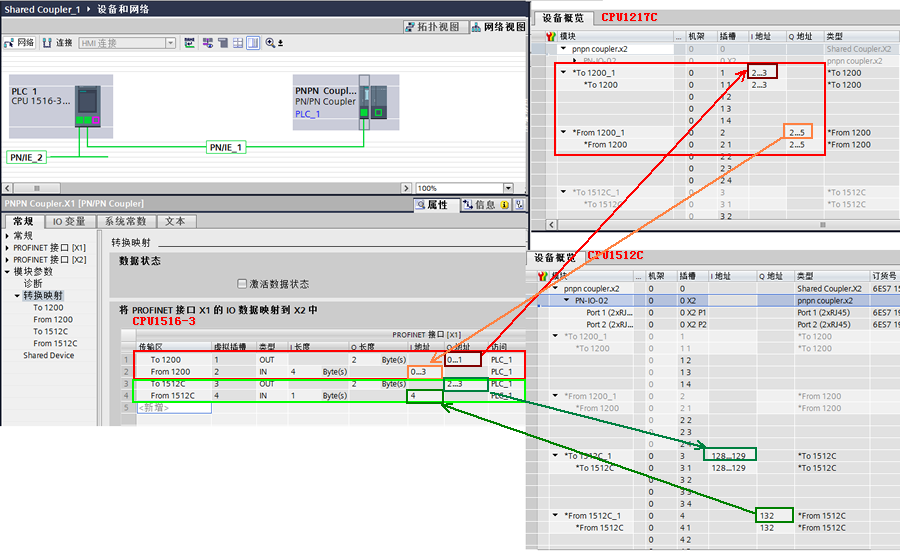This screenshot has height=554, width=900.
Task: Select the PN/IE_2 network label
Action: [26, 157]
